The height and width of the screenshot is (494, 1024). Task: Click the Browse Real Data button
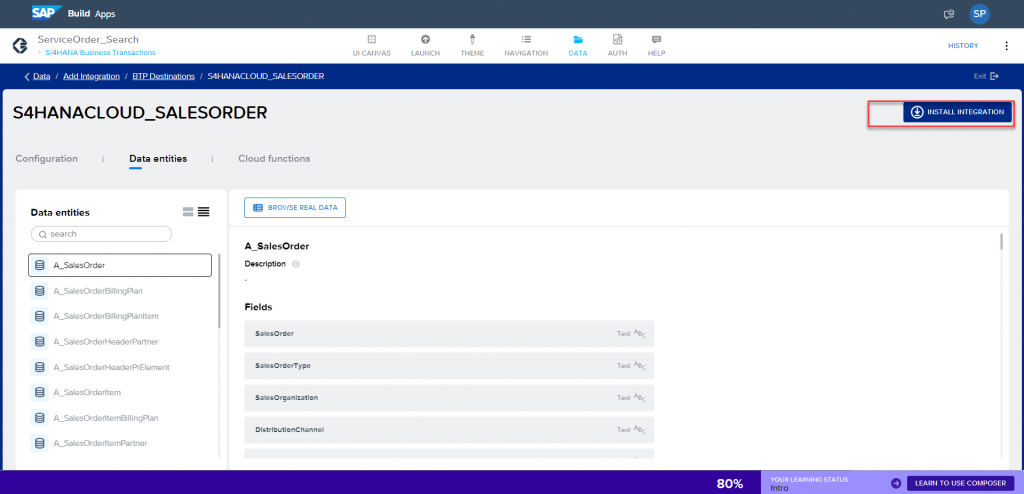(x=295, y=208)
